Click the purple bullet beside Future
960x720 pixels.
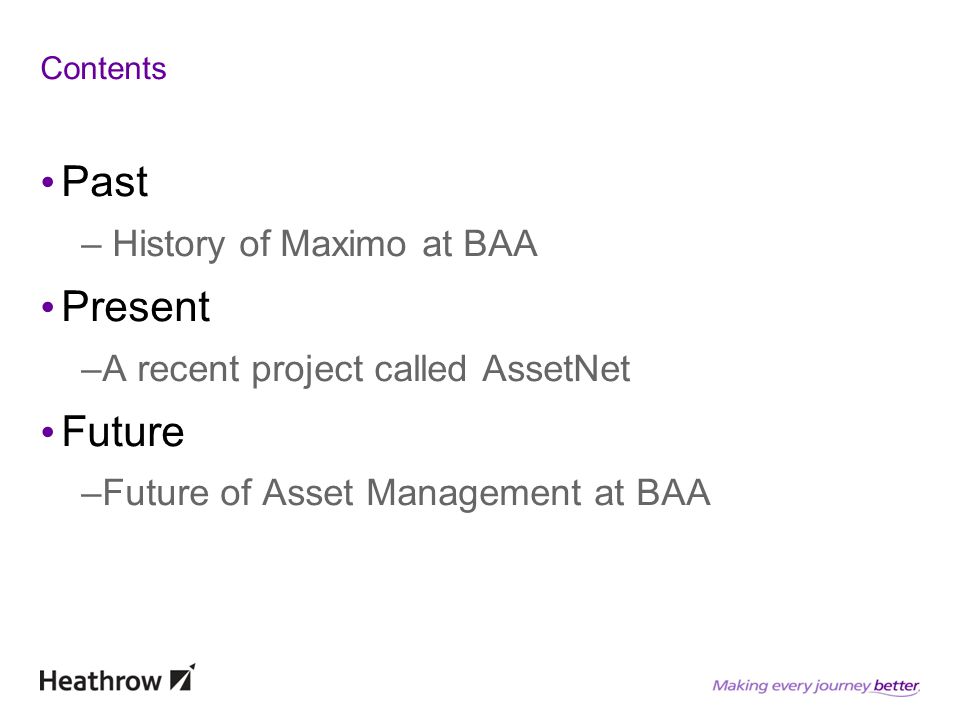[x=48, y=432]
